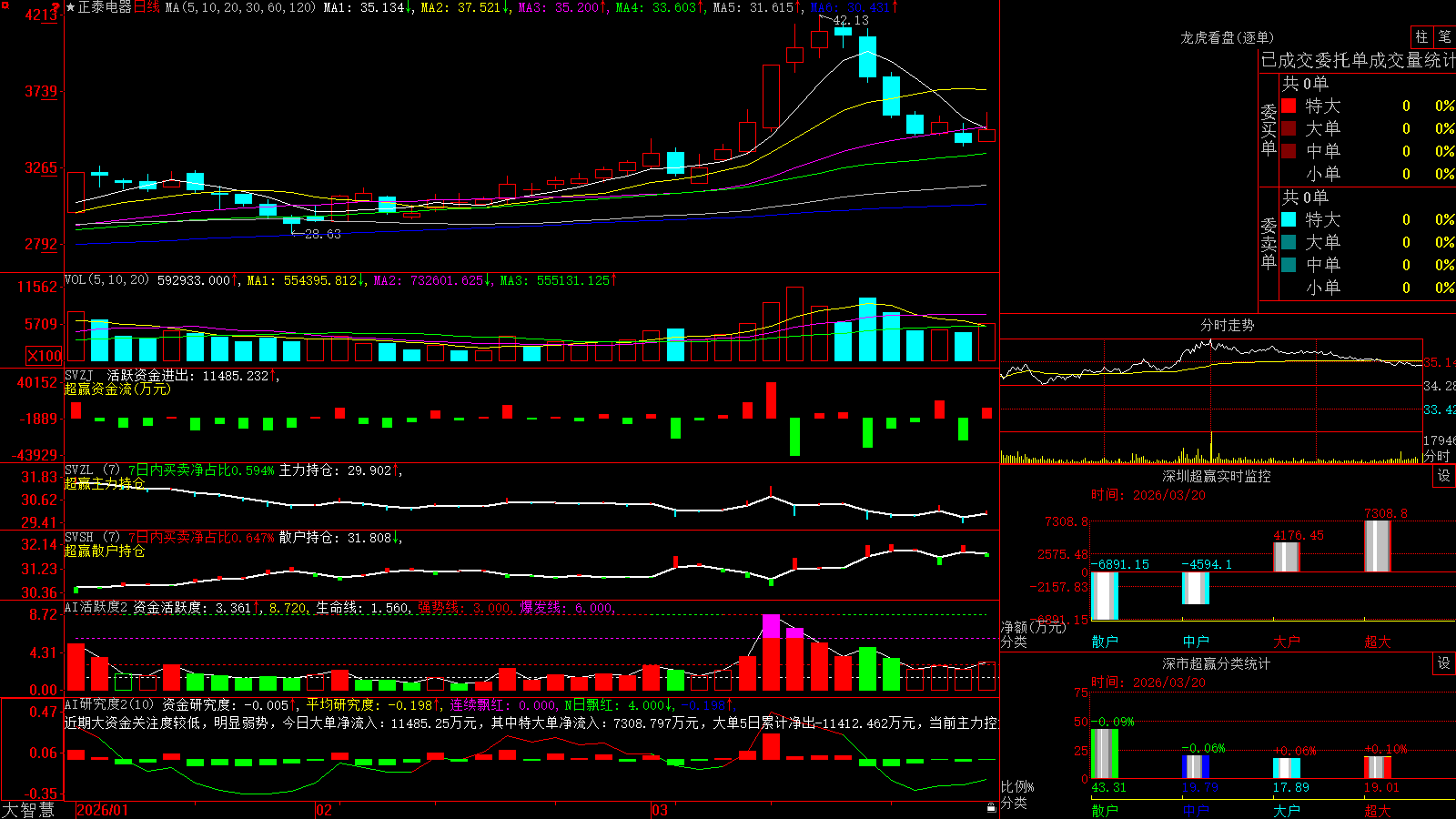Image resolution: width=1456 pixels, height=819 pixels.
Task: Click the 散户 bar showing -6891.15
Action: [x=1104, y=596]
